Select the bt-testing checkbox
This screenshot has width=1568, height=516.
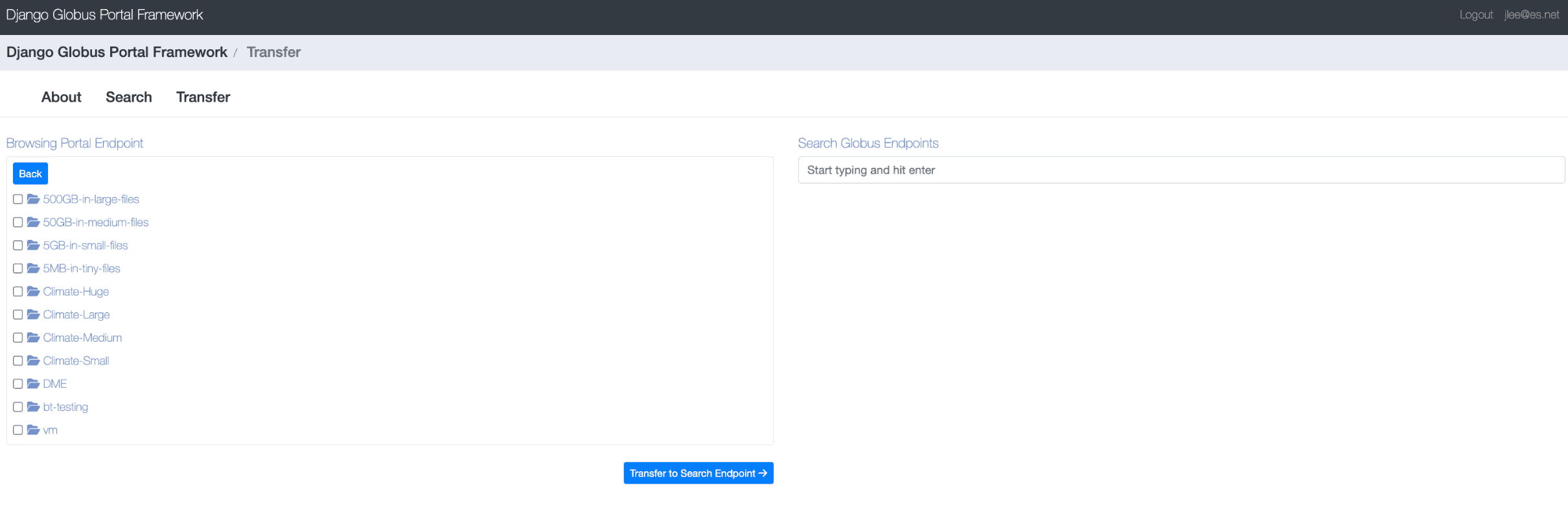point(18,407)
